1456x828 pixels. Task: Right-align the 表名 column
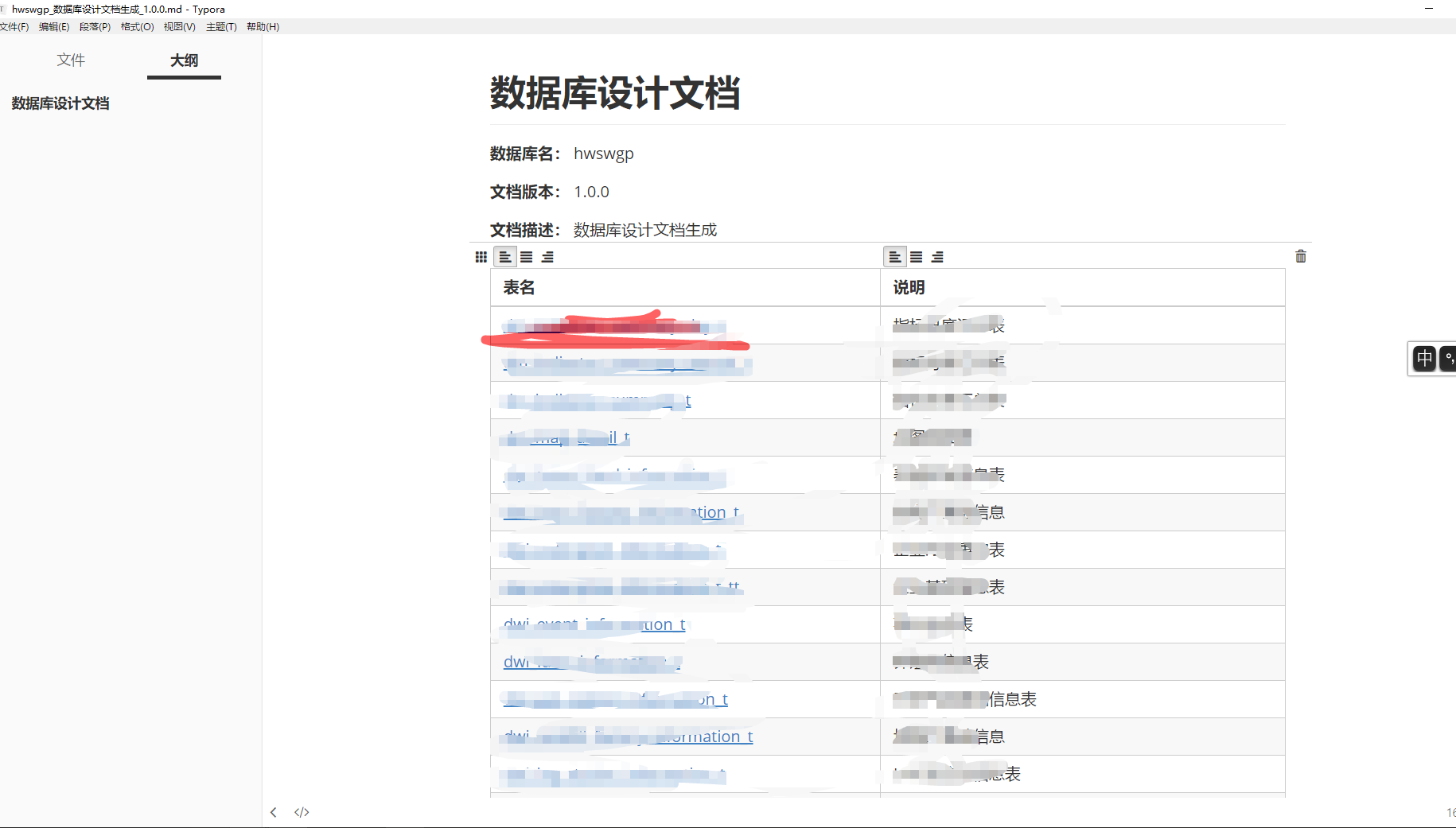pyautogui.click(x=547, y=257)
